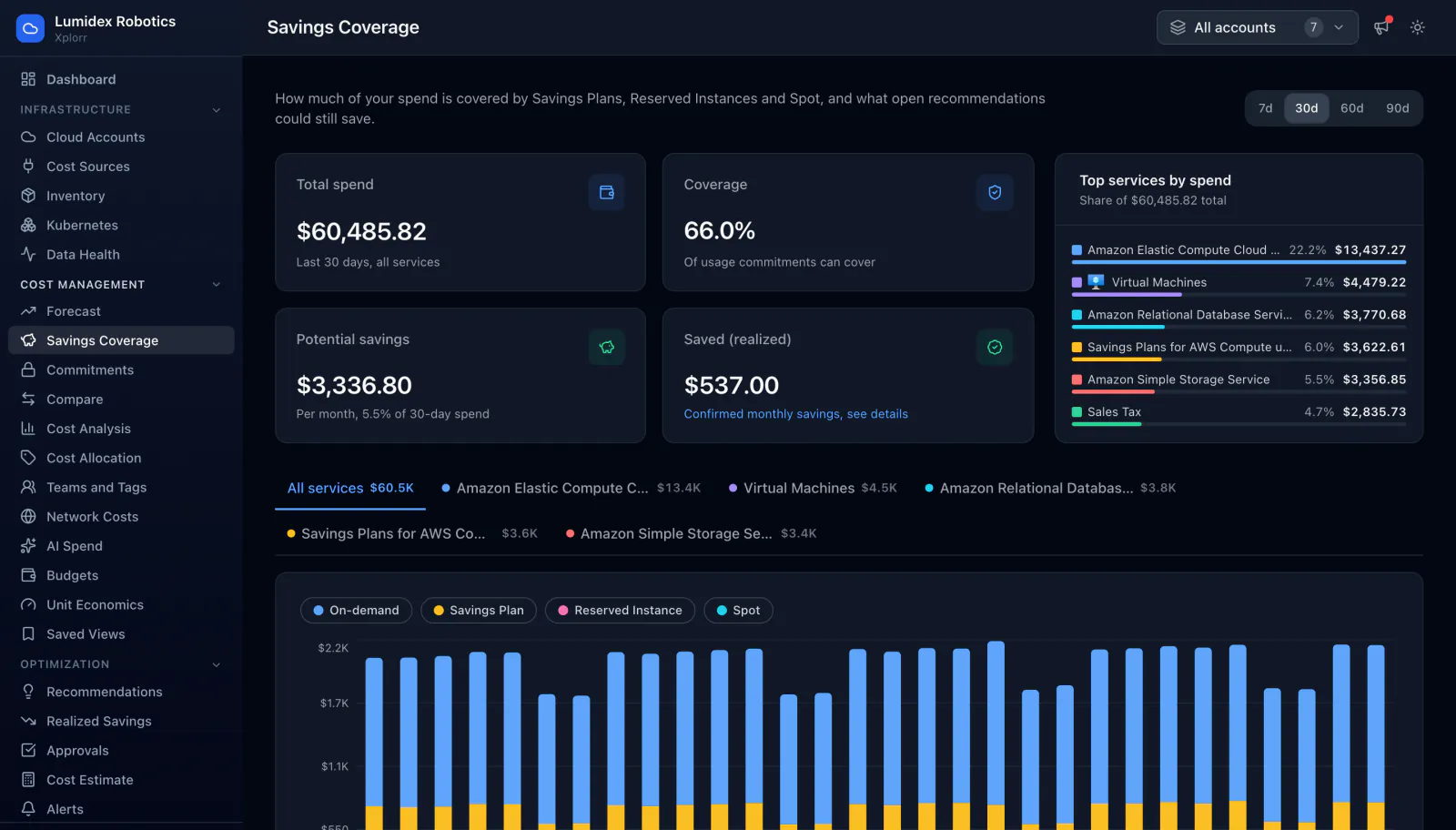Click the Potential savings piggy bank icon
The height and width of the screenshot is (830, 1456).
[x=607, y=347]
